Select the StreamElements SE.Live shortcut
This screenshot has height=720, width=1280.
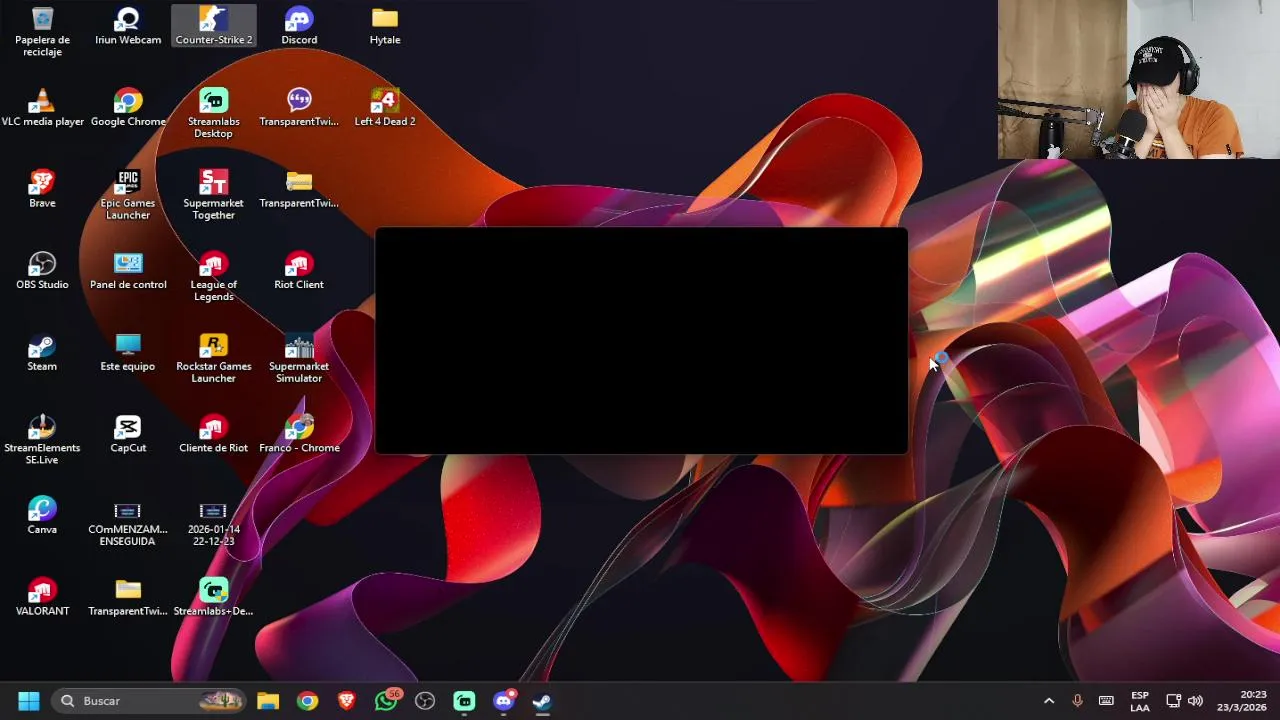click(x=42, y=440)
